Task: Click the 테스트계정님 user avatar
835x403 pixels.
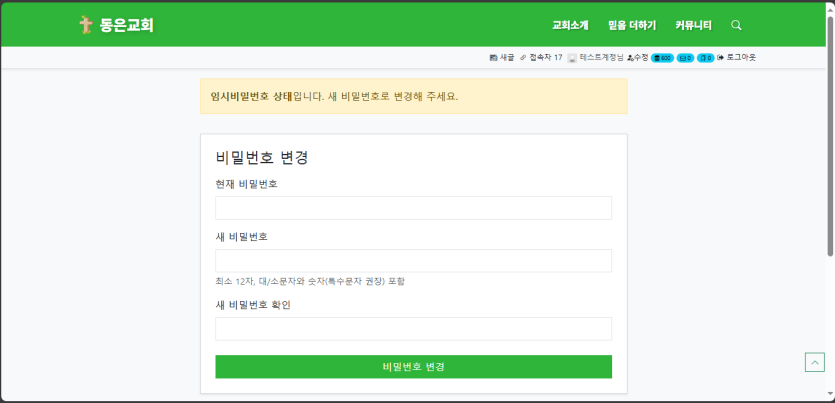Action: 572,58
